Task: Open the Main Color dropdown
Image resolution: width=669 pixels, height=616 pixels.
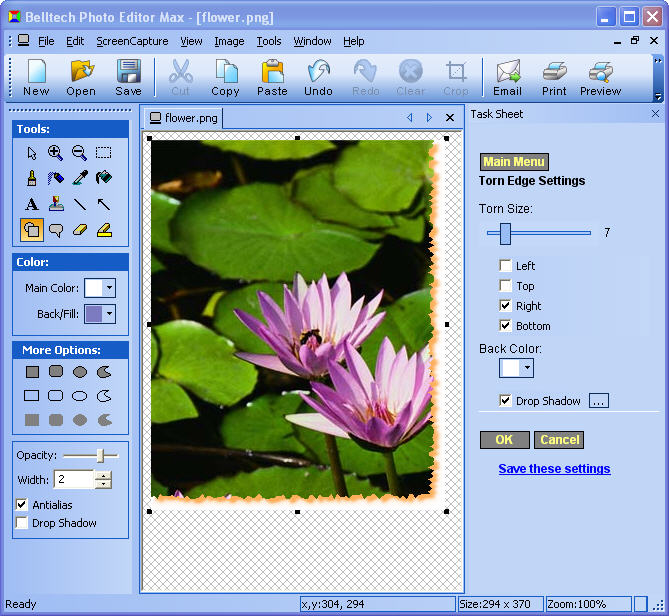Action: [x=109, y=288]
